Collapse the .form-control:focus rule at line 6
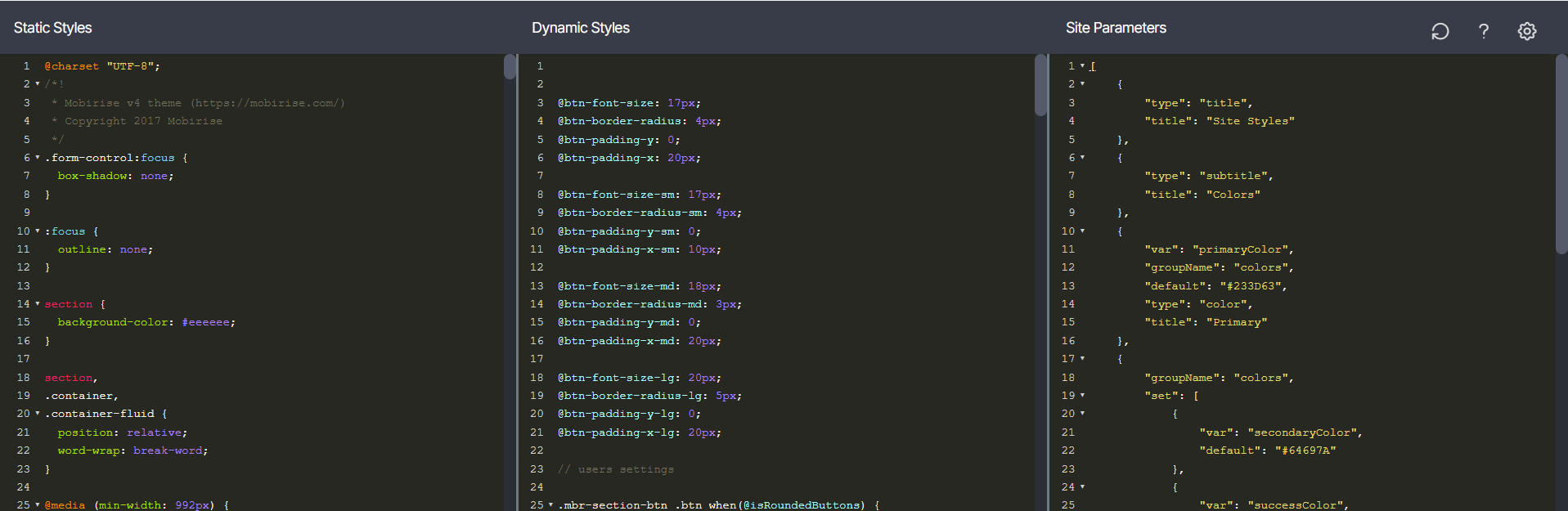Screen dimensions: 1568x511 38,158
